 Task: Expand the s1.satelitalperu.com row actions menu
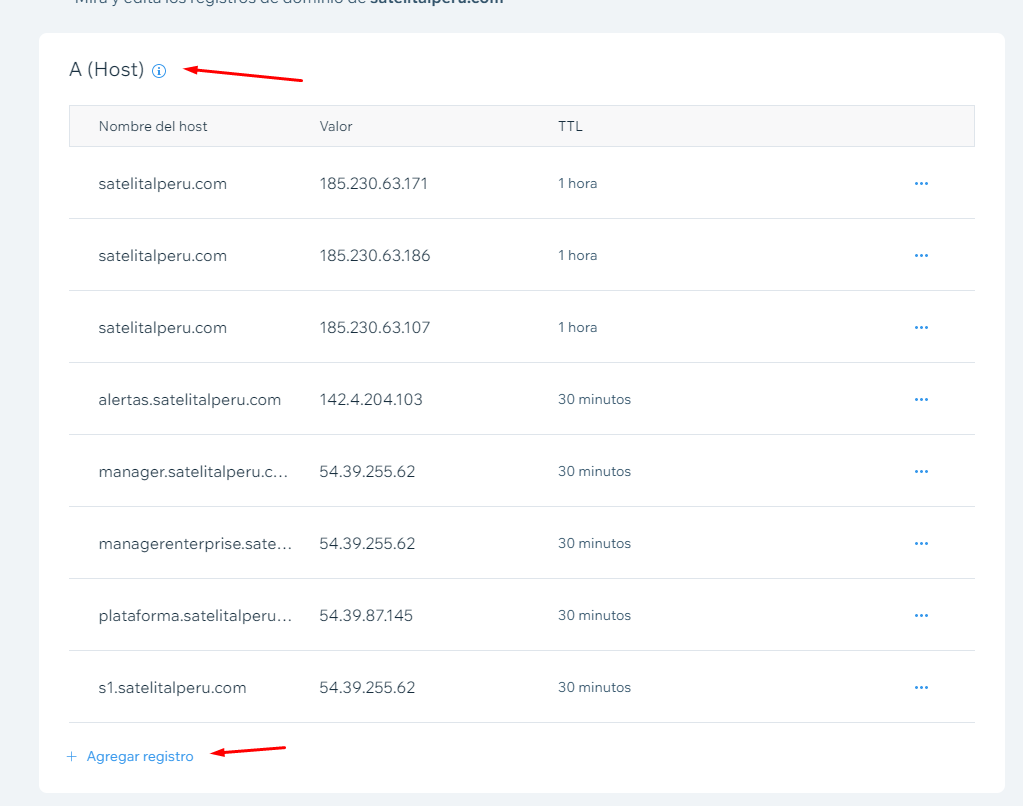point(921,688)
